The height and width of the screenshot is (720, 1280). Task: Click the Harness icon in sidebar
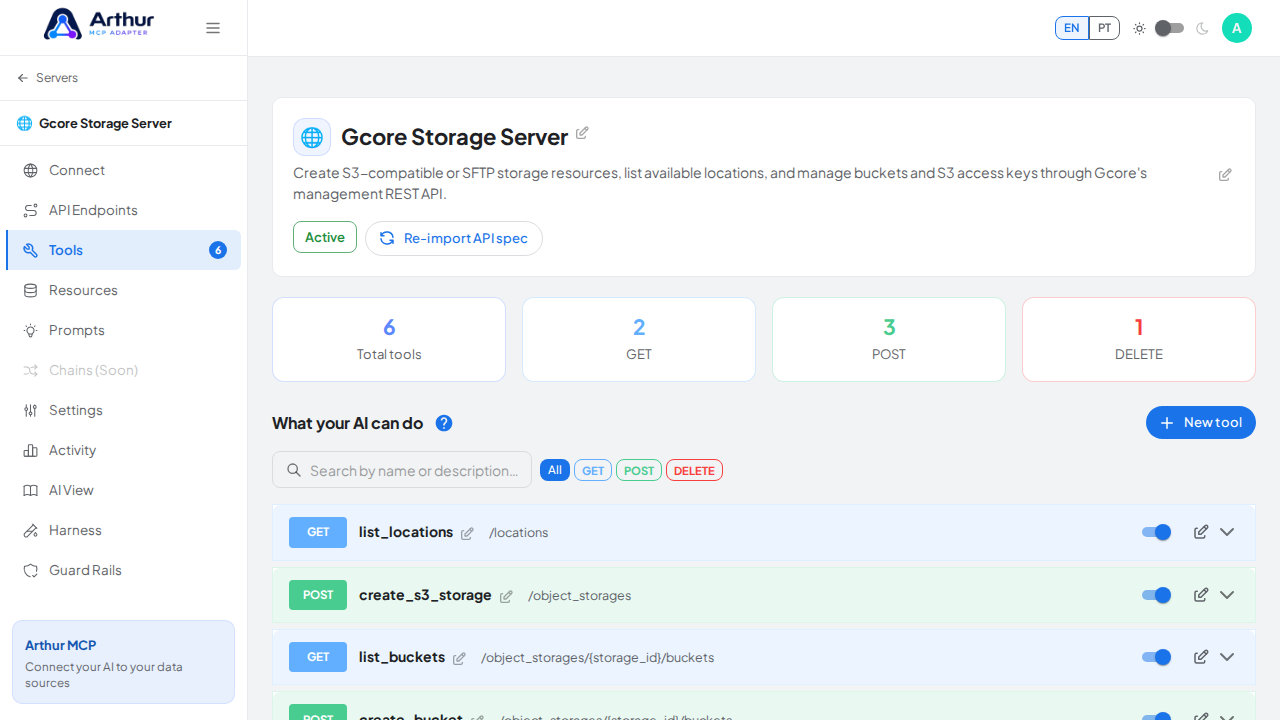pos(31,530)
